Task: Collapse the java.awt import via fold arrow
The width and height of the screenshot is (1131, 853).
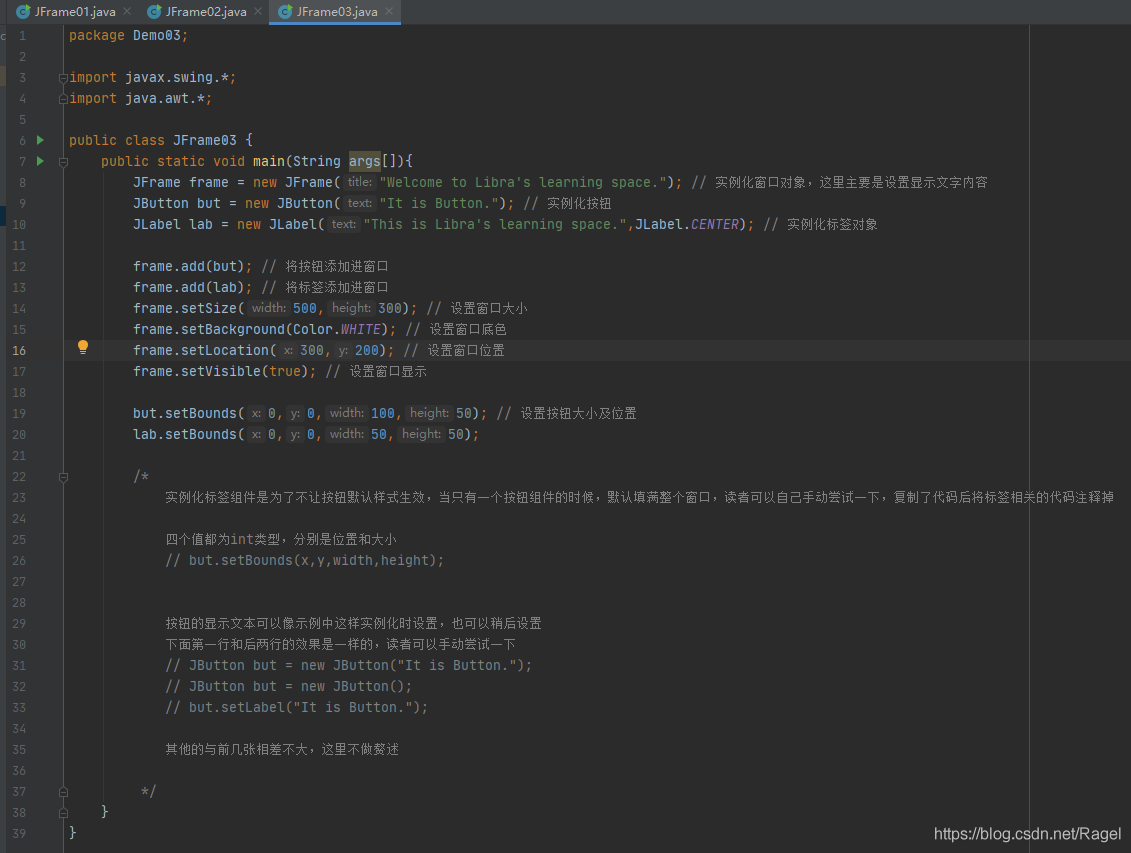Action: (x=62, y=98)
